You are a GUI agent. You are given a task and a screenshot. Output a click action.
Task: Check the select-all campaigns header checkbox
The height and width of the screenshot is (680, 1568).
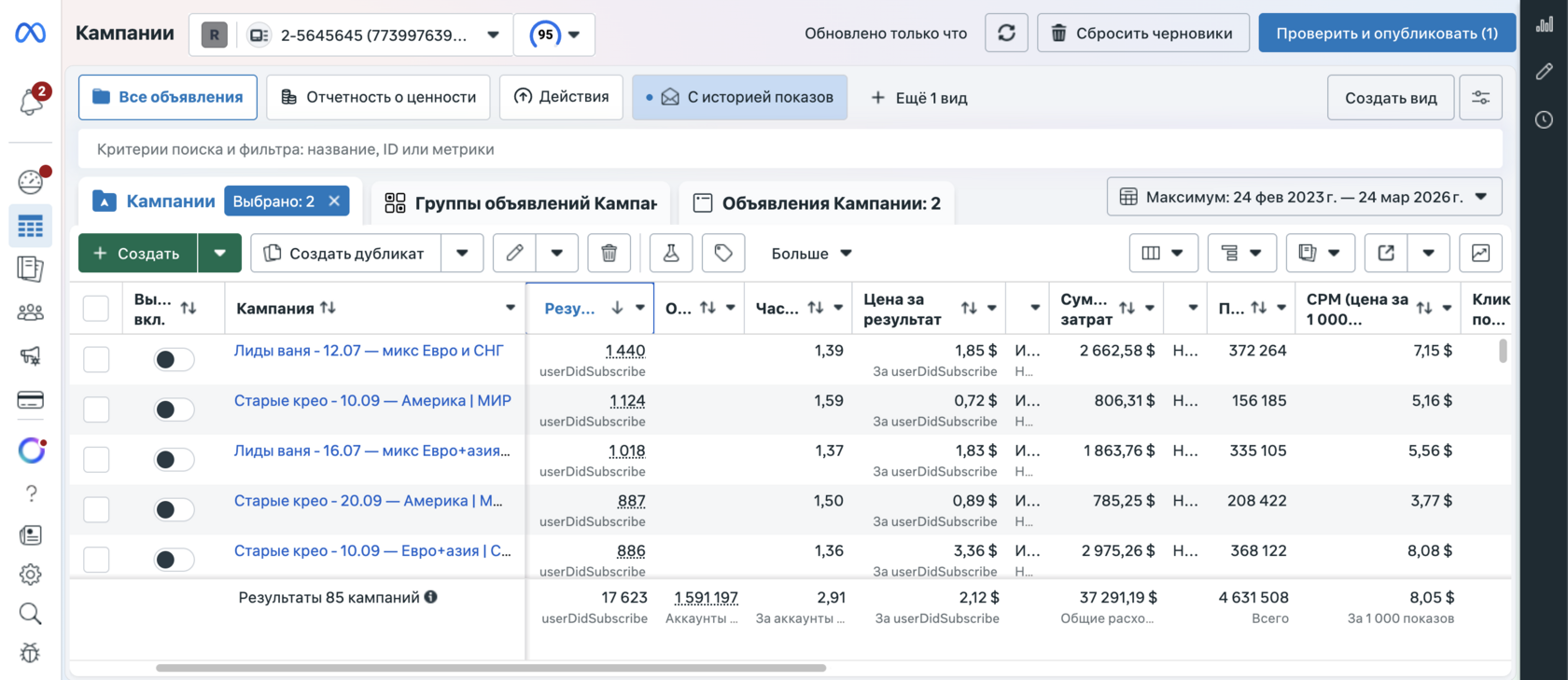[96, 309]
